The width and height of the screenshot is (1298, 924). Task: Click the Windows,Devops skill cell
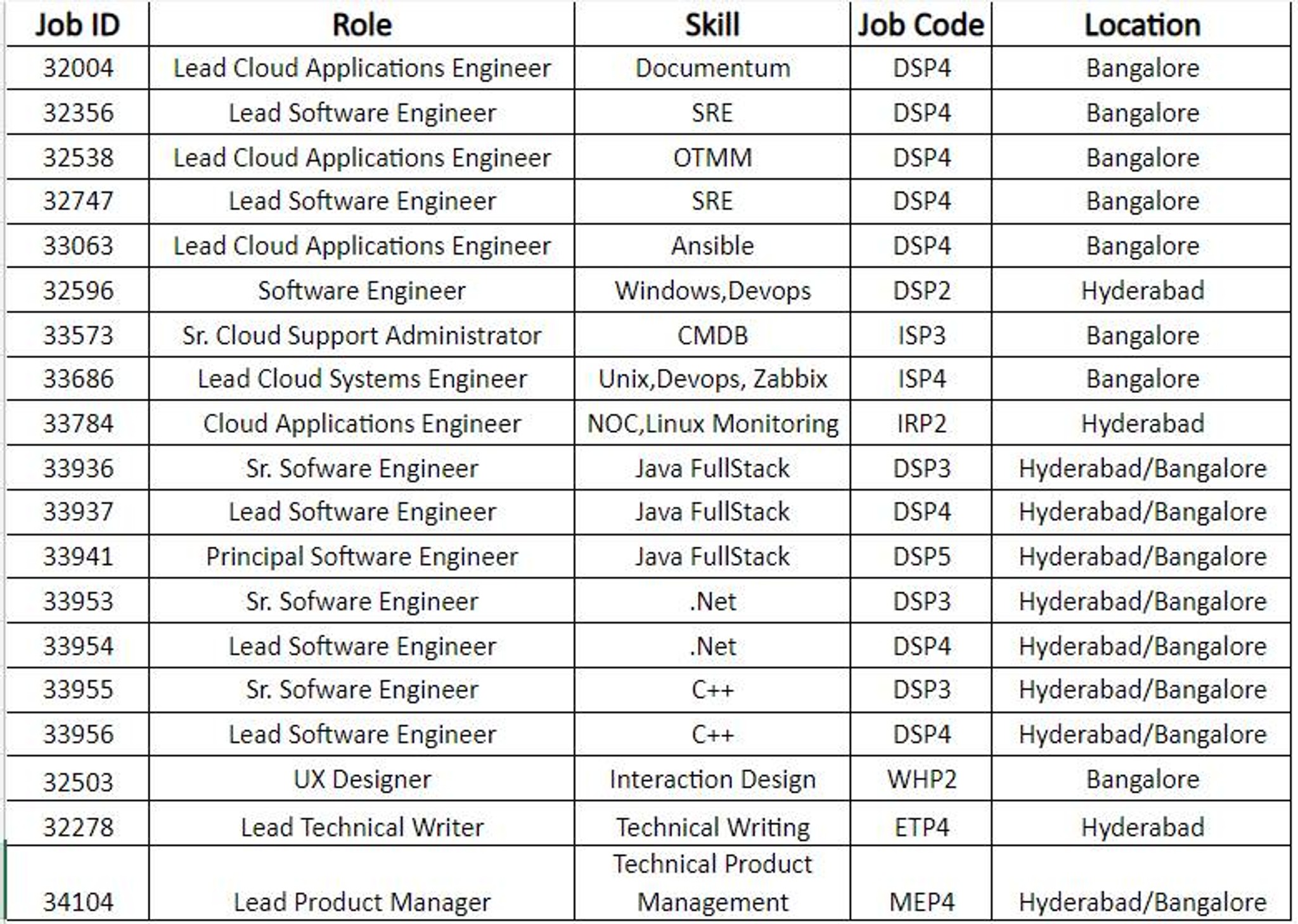click(x=712, y=290)
